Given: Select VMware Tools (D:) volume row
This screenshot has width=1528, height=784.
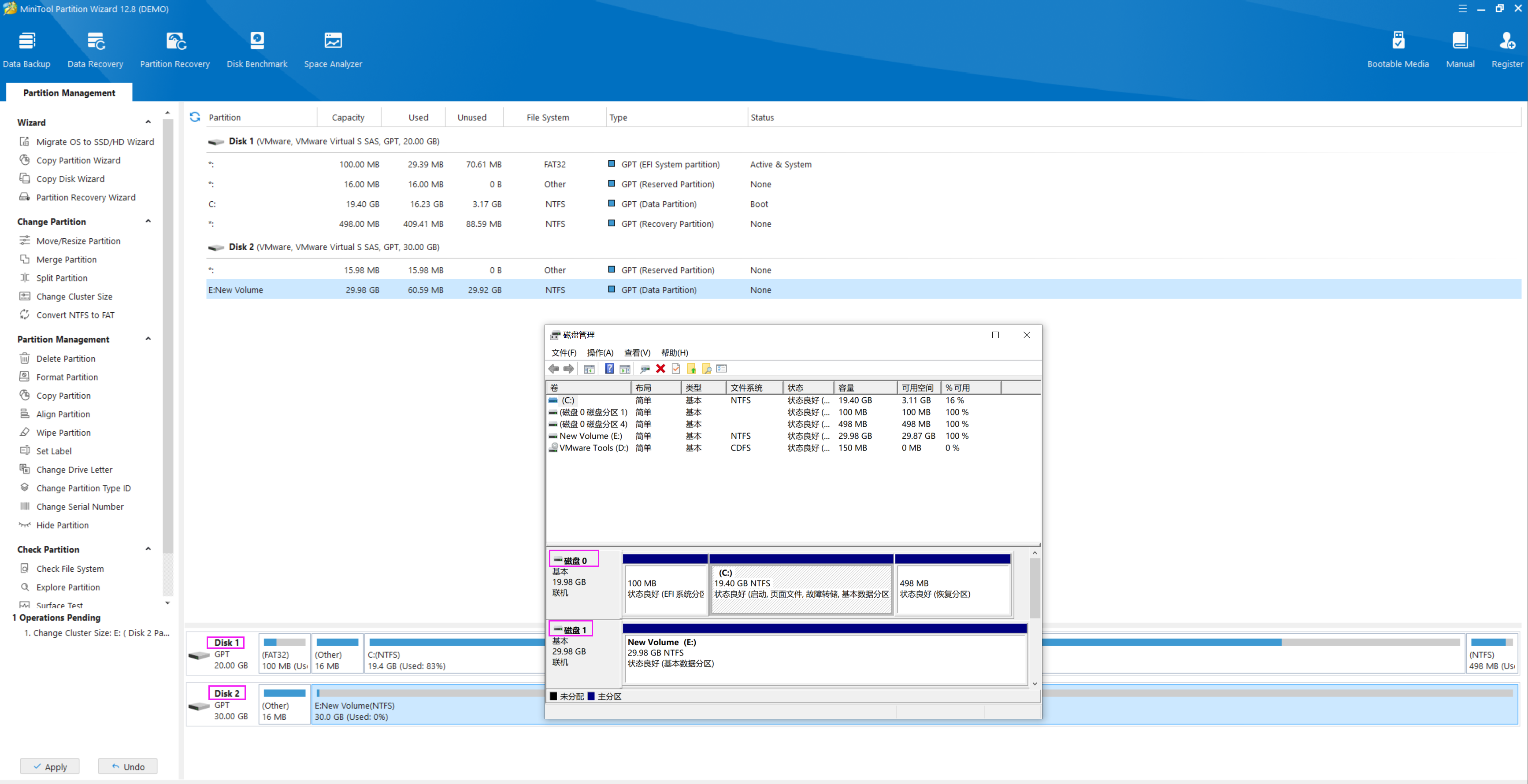Looking at the screenshot, I should [x=793, y=448].
